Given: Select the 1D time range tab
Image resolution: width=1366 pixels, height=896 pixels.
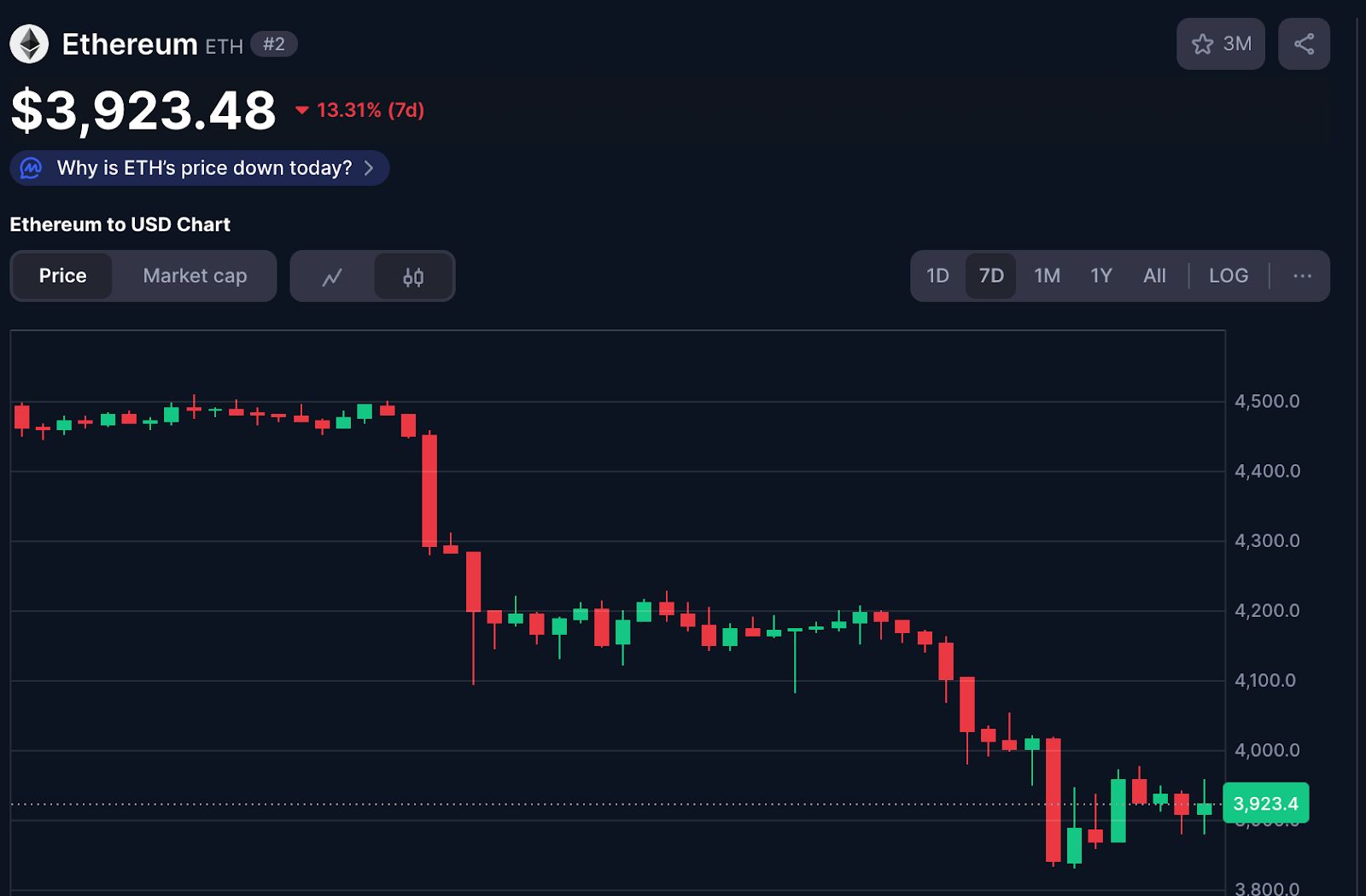Looking at the screenshot, I should click(x=937, y=276).
